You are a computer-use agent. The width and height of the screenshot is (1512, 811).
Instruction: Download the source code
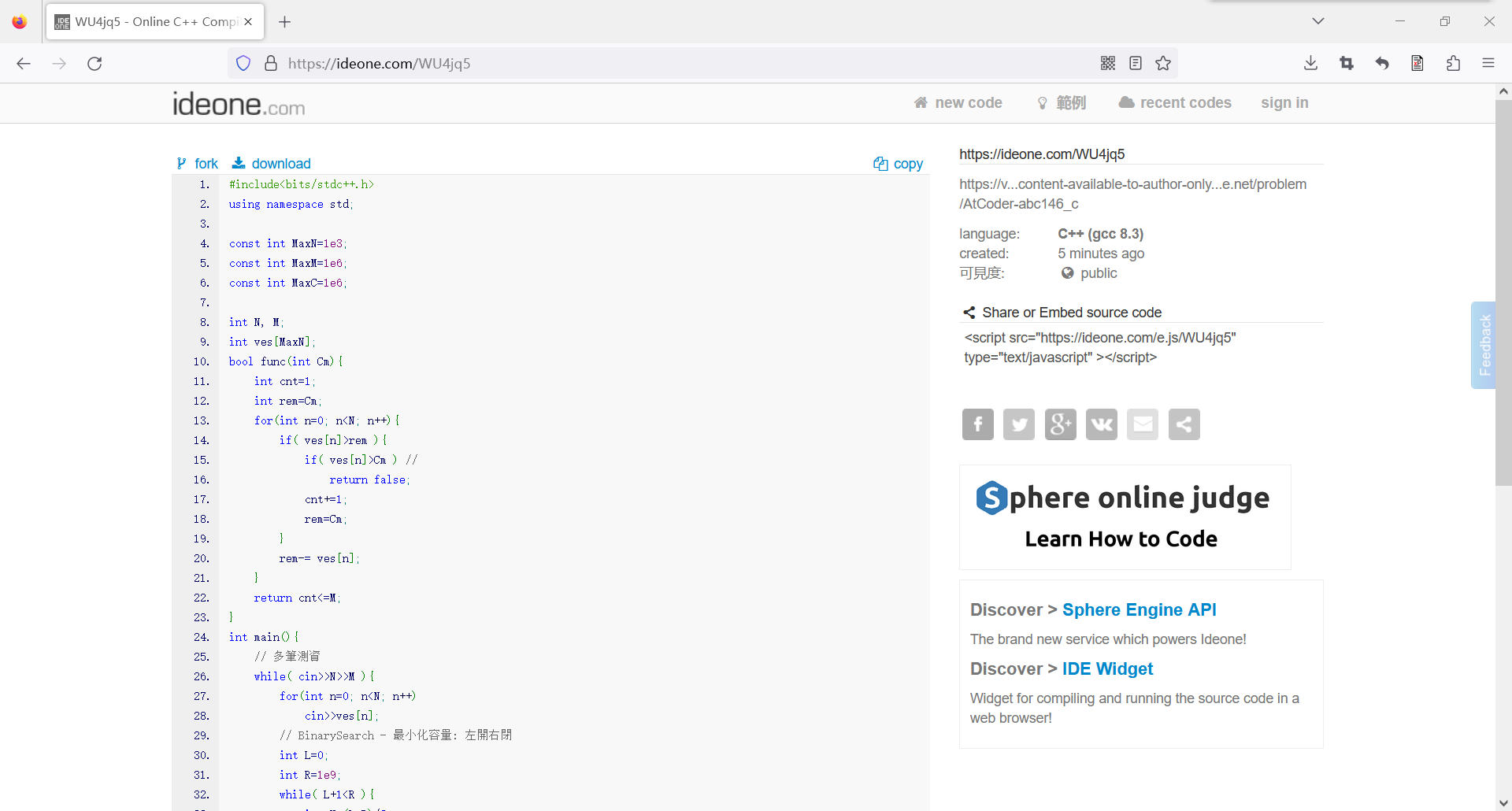click(272, 164)
